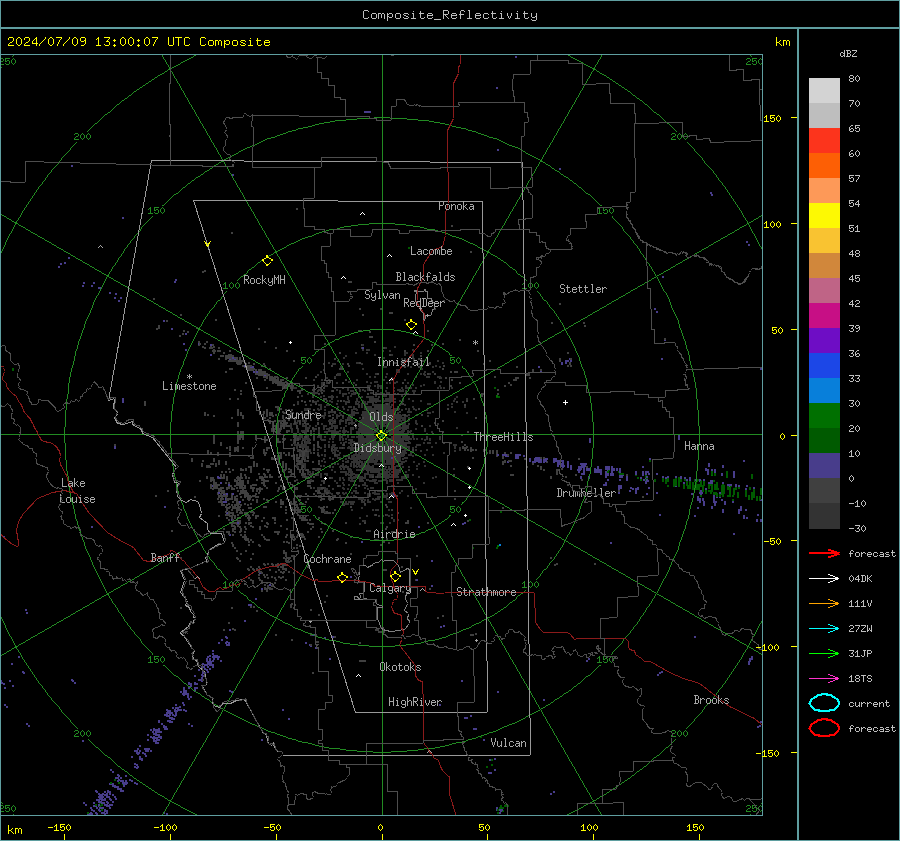The width and height of the screenshot is (900, 841).
Task: Click the Banff city label
Action: pos(165,557)
